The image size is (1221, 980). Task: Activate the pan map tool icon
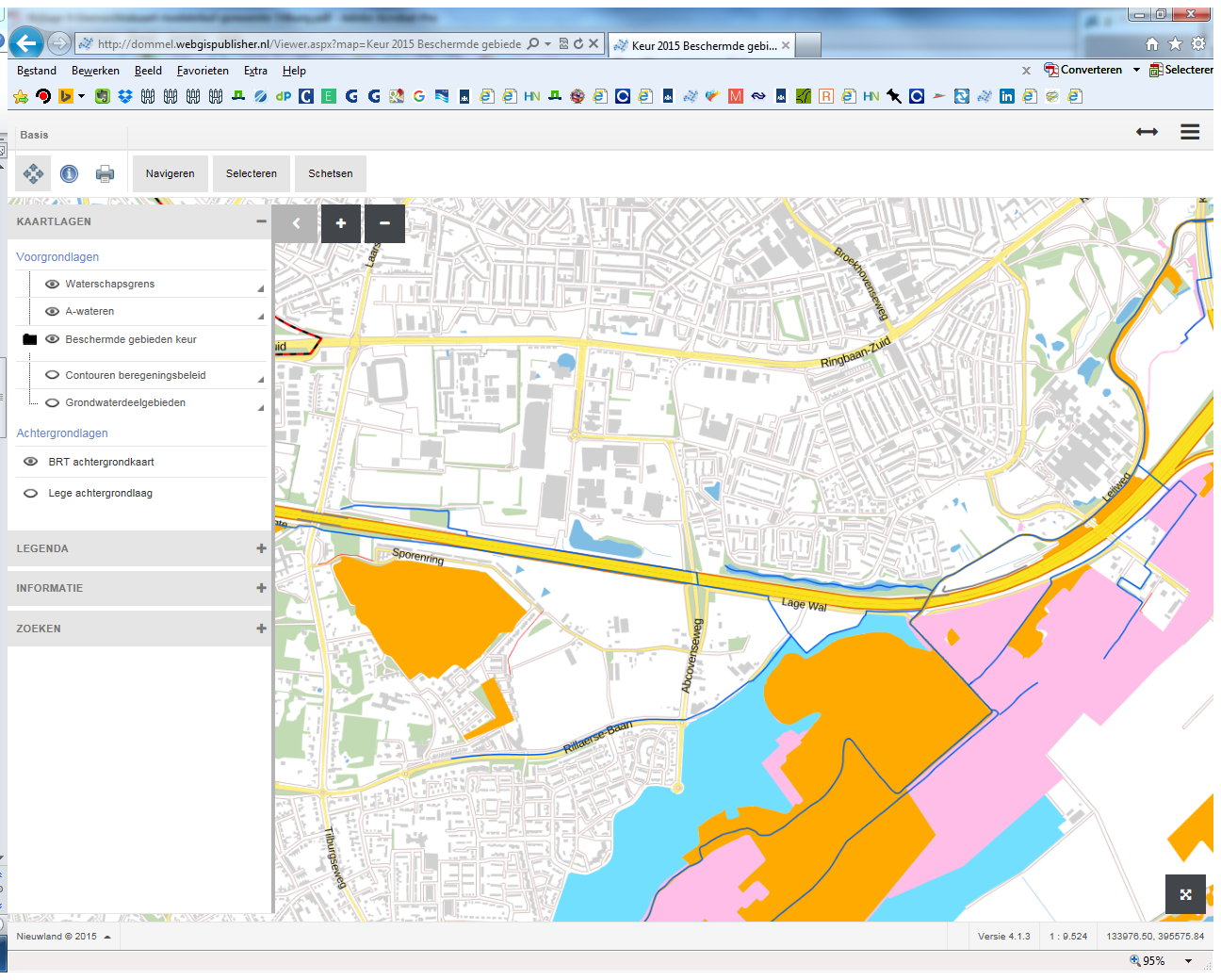pos(33,173)
